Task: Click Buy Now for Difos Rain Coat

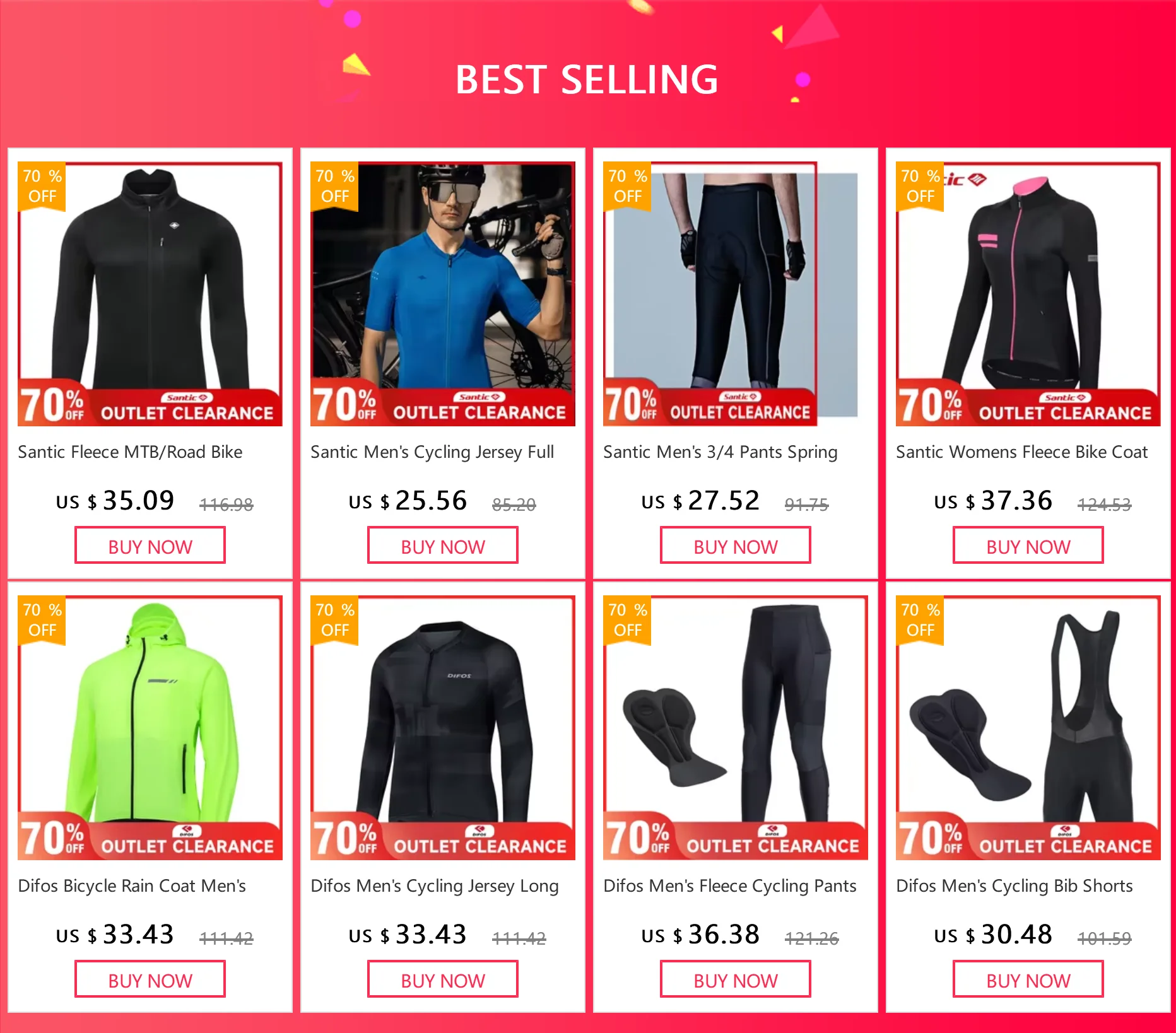Action: 150,979
